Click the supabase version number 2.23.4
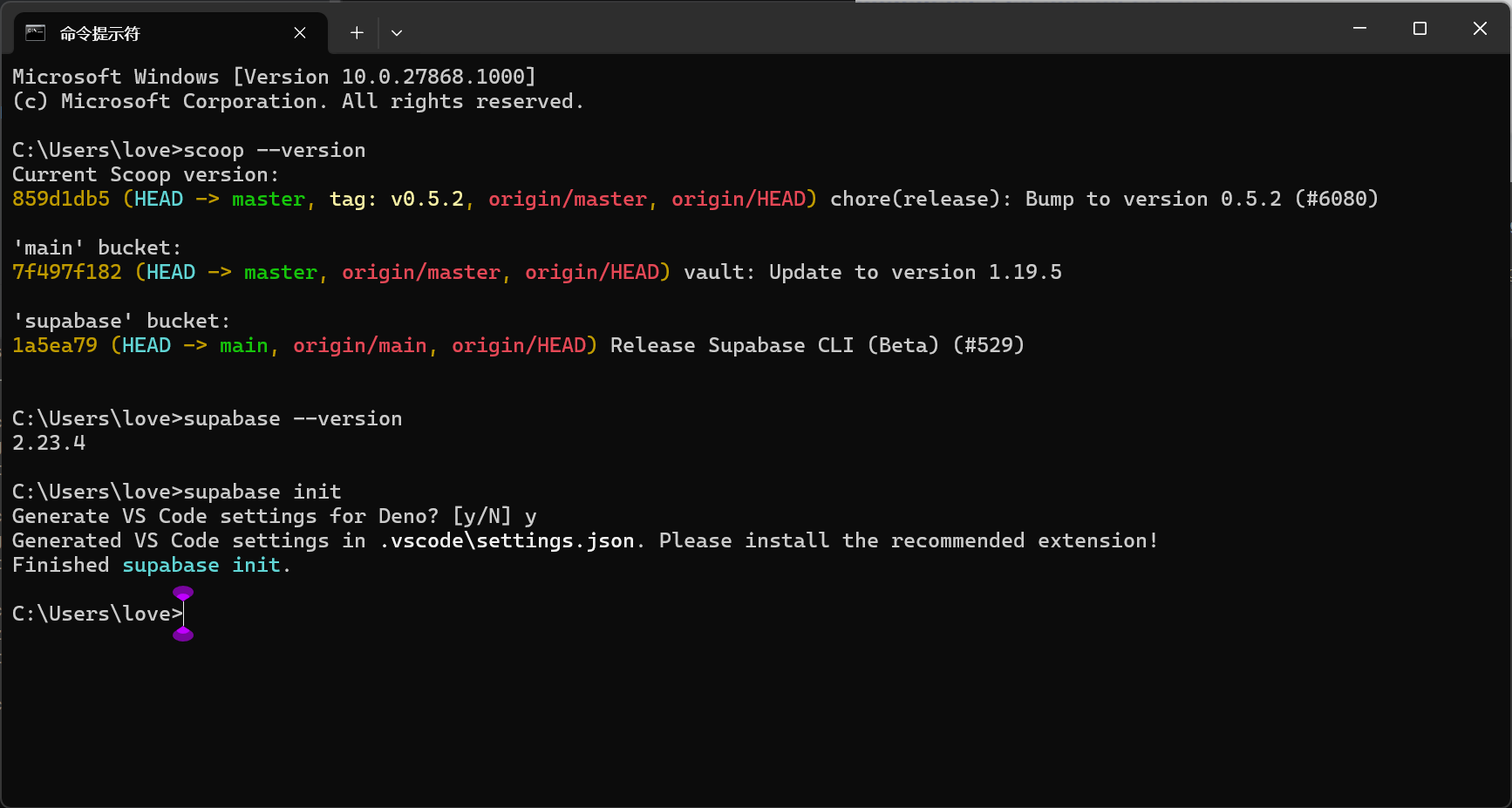Image resolution: width=1512 pixels, height=808 pixels. [x=49, y=443]
